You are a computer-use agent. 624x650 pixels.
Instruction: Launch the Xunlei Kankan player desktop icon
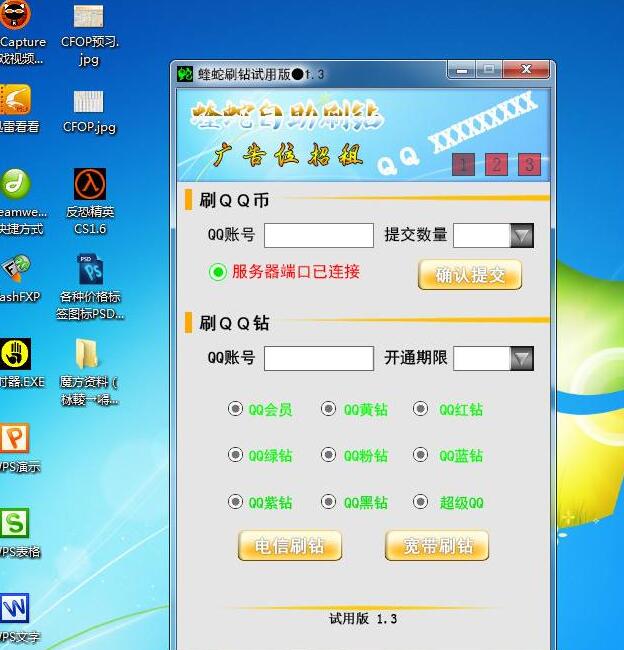tap(15, 99)
